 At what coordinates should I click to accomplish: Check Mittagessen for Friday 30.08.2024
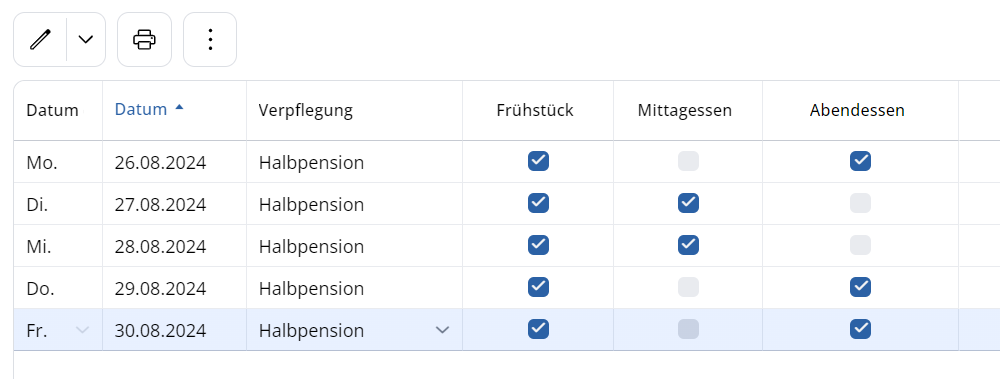pyautogui.click(x=688, y=329)
